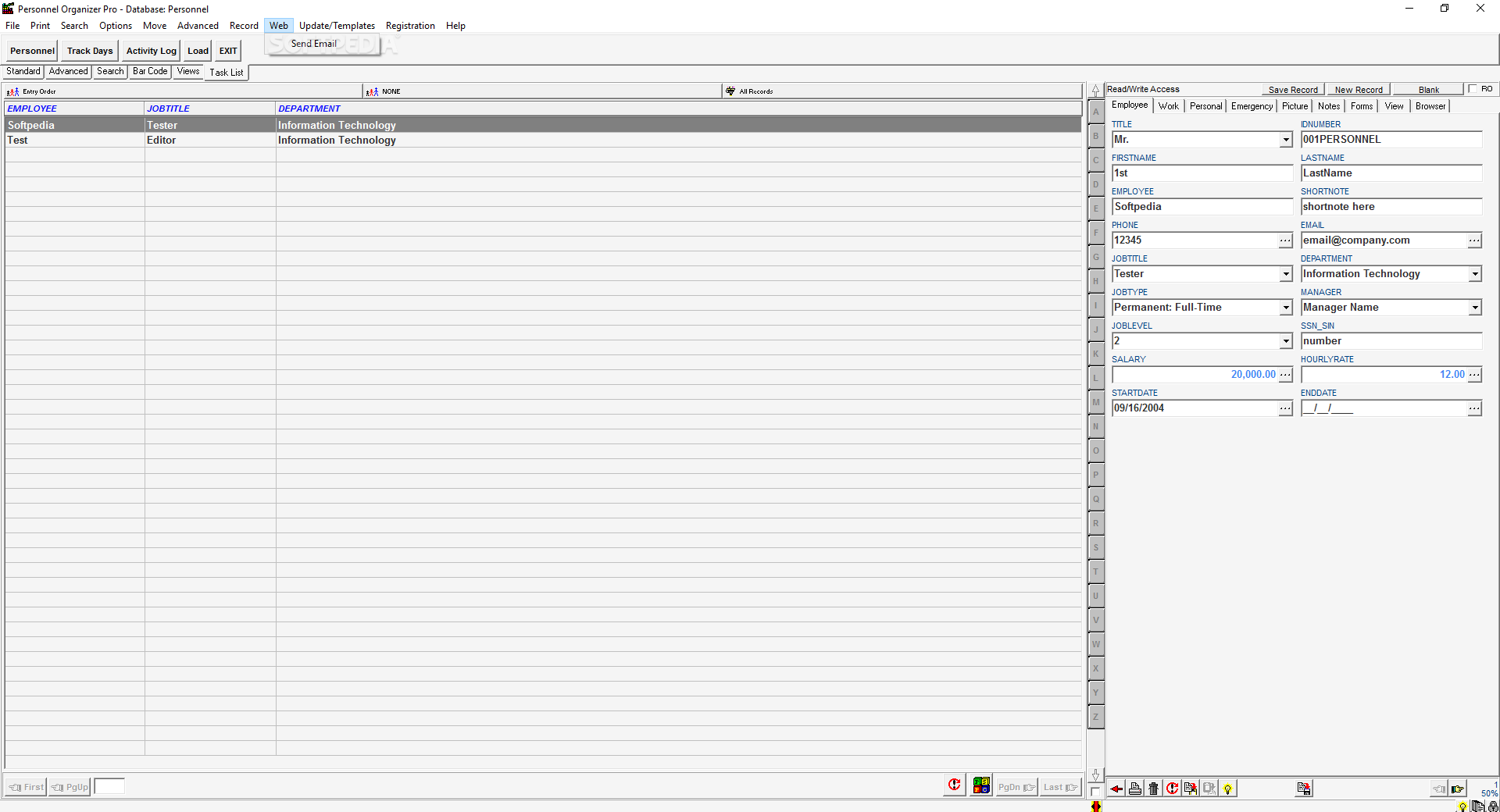Click the Activity Log button
1500x812 pixels.
pyautogui.click(x=152, y=51)
